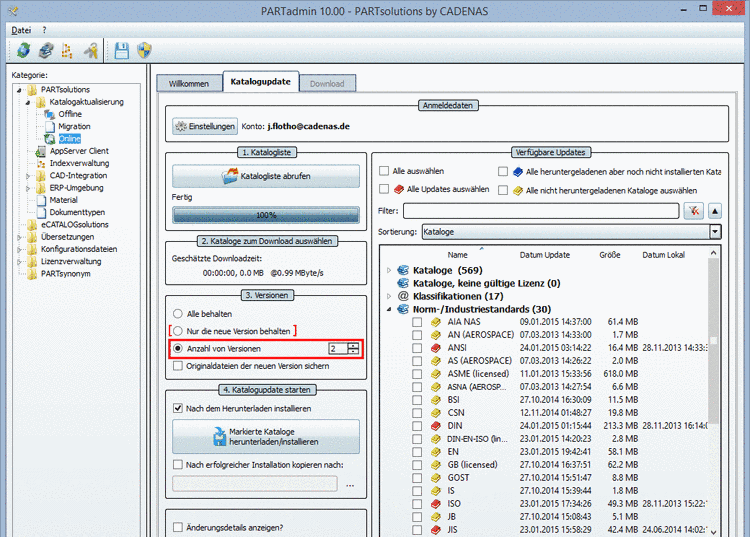Collapse the Katalogaktualisierung tree node
Image resolution: width=750 pixels, height=537 pixels.
28,102
